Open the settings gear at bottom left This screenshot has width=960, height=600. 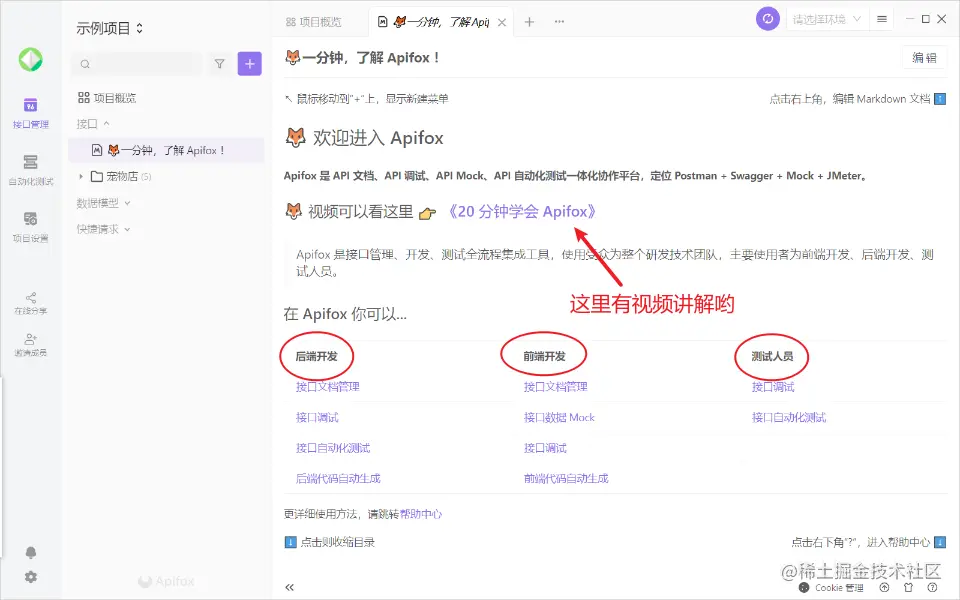pyautogui.click(x=31, y=577)
